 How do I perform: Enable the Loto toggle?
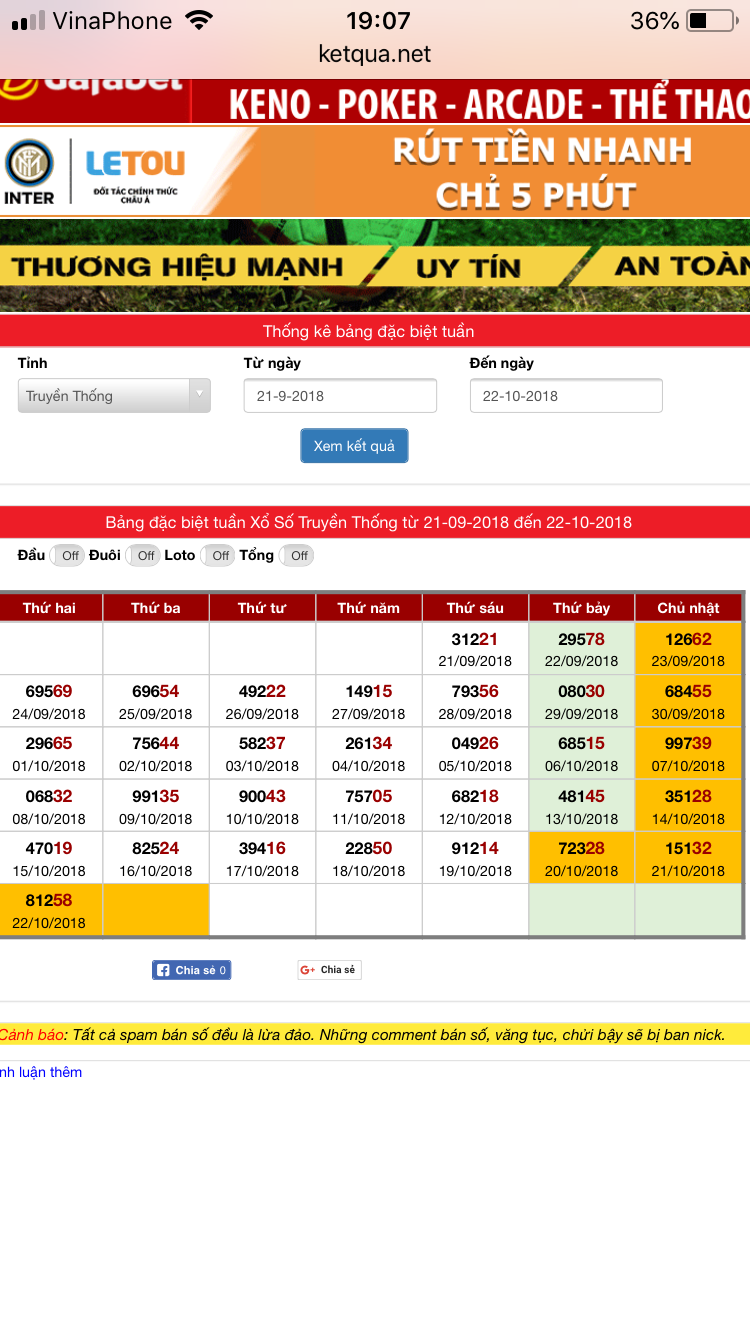218,556
